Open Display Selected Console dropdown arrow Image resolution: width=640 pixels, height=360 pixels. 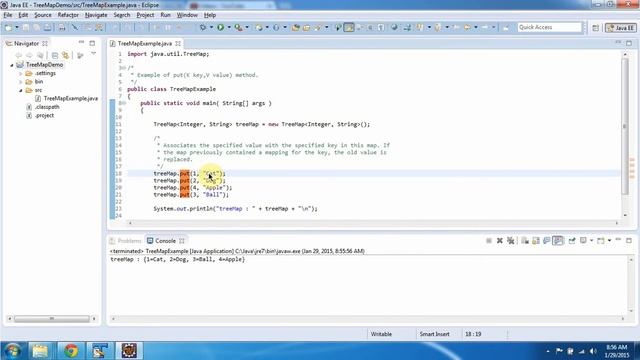[591, 241]
